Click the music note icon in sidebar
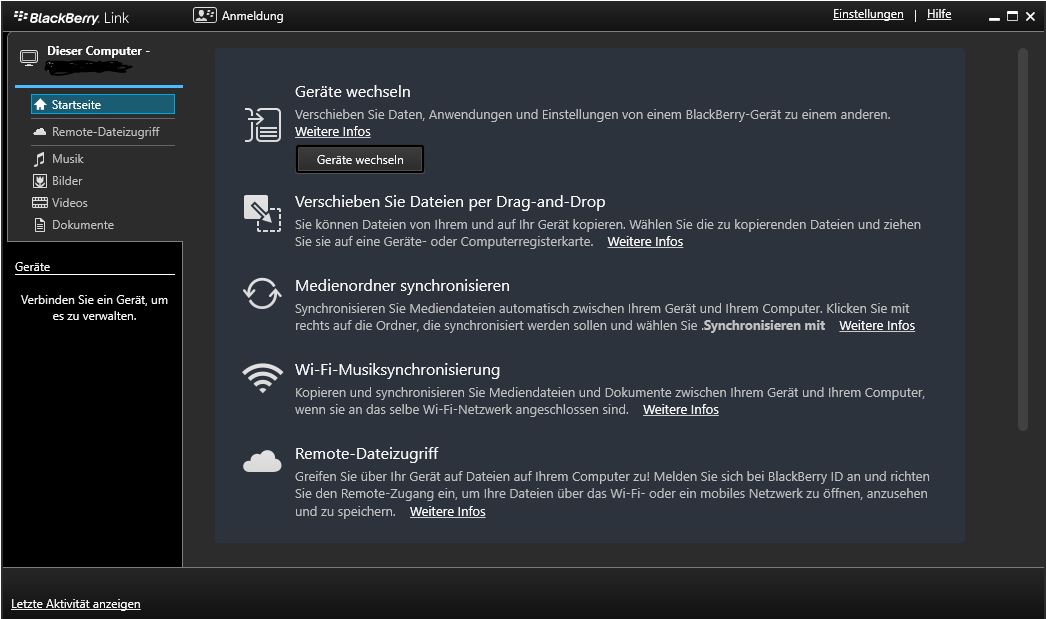The image size is (1046, 619). click(x=39, y=159)
